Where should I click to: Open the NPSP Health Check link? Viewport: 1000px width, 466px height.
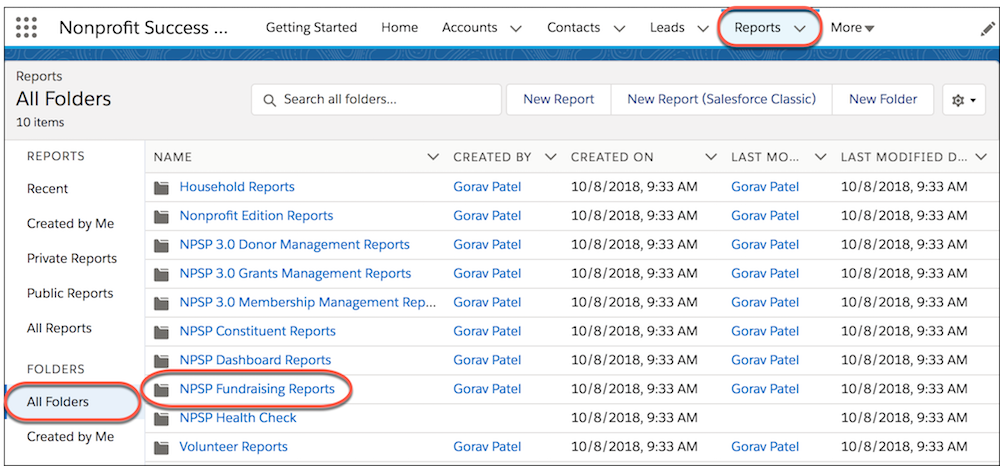coord(238,418)
